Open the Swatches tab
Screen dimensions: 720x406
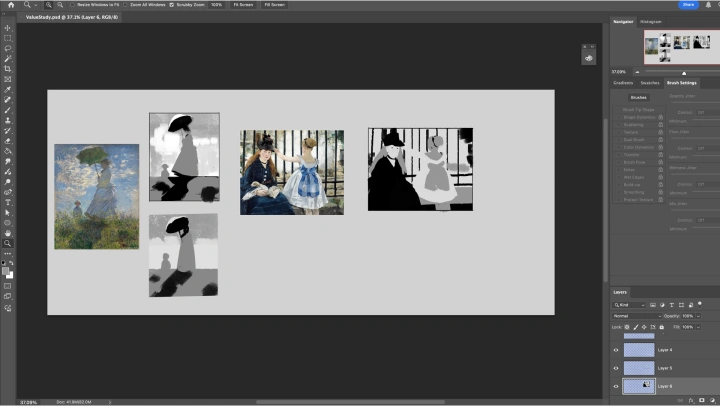(x=650, y=83)
